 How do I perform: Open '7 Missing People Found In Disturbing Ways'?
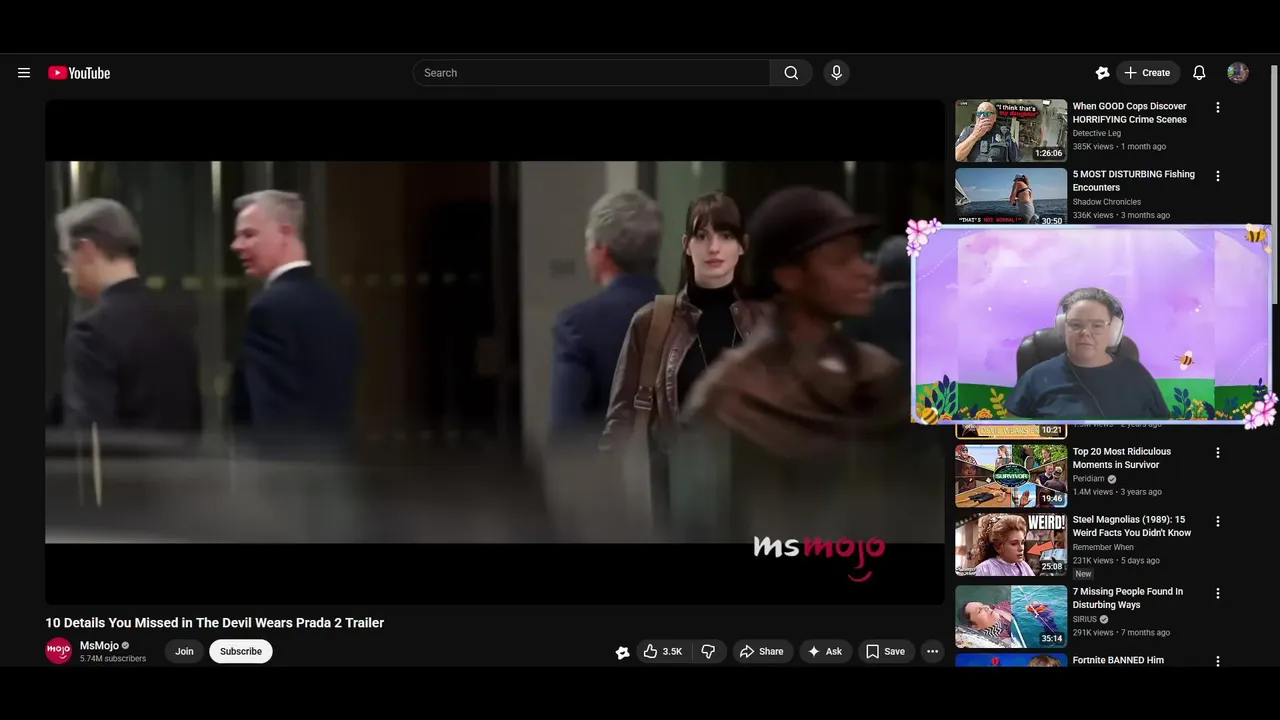click(1128, 598)
